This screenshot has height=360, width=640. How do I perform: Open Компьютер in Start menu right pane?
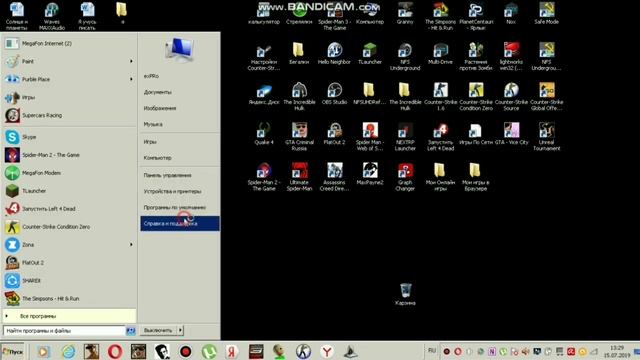pyautogui.click(x=180, y=158)
